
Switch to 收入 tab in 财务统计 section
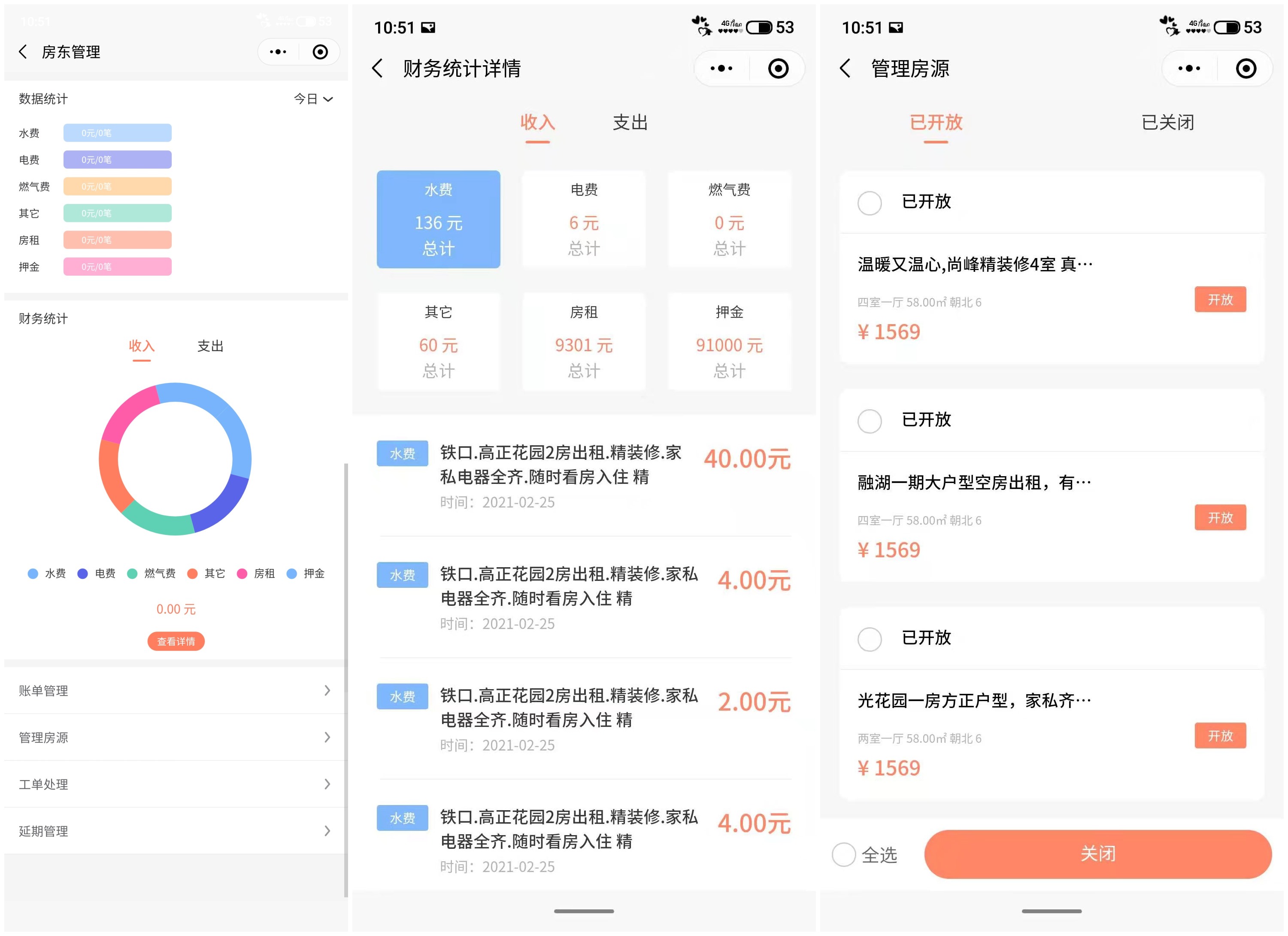(x=141, y=346)
